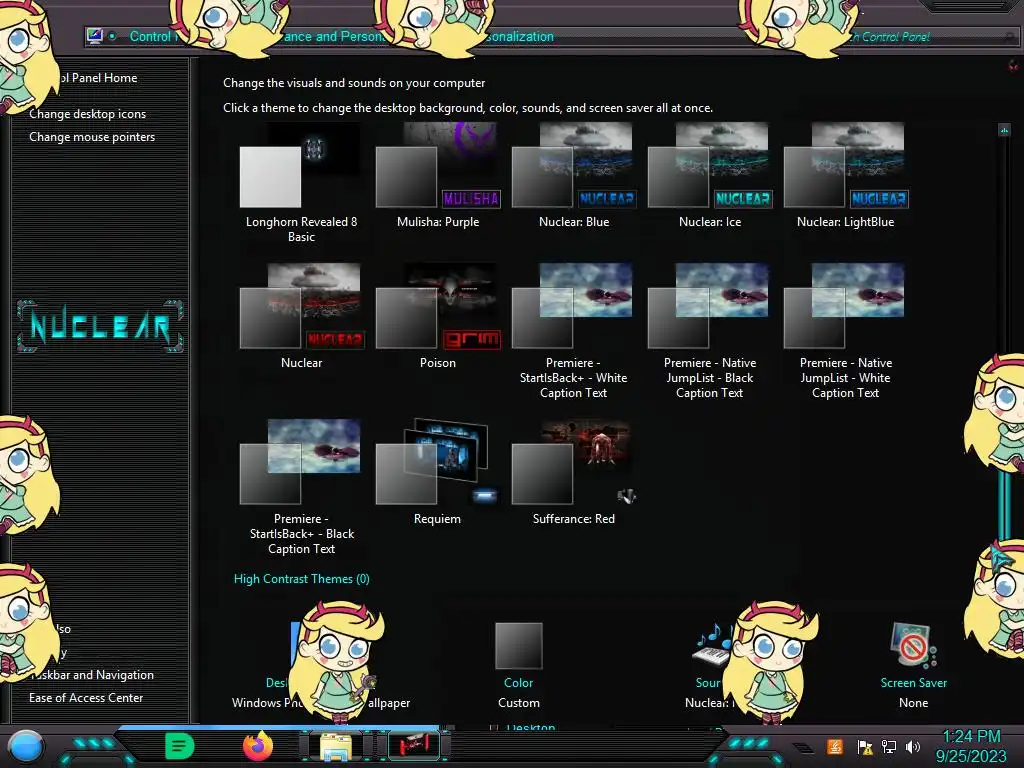Apply Premiere StartIsBack+ White Caption Text theme

(x=573, y=332)
